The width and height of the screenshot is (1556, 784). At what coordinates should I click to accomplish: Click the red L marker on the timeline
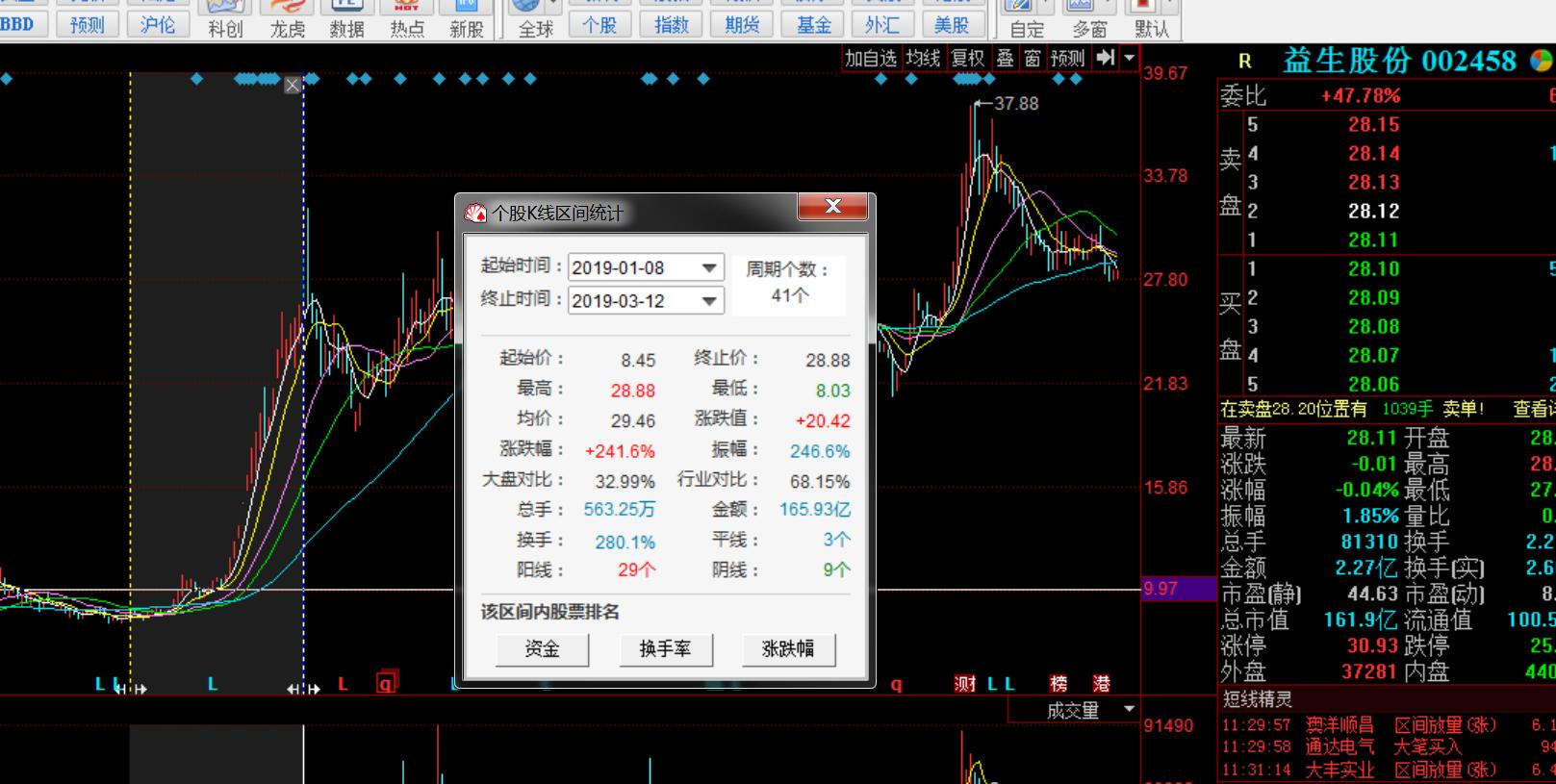[343, 684]
